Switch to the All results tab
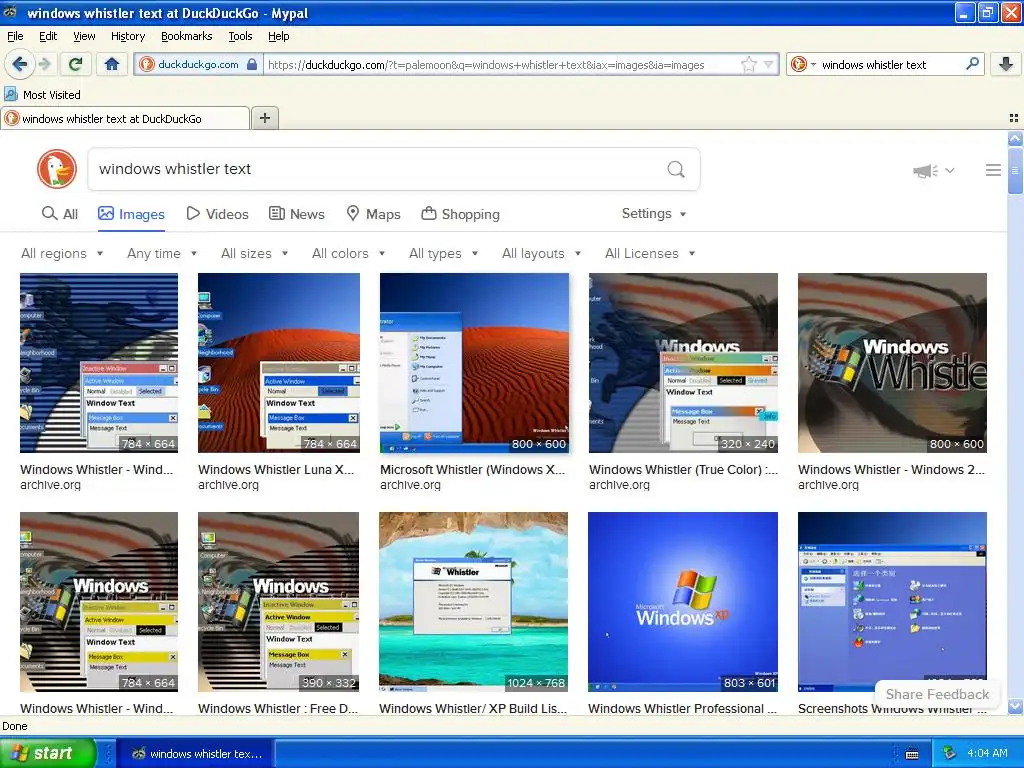The width and height of the screenshot is (1024, 768). [x=59, y=214]
